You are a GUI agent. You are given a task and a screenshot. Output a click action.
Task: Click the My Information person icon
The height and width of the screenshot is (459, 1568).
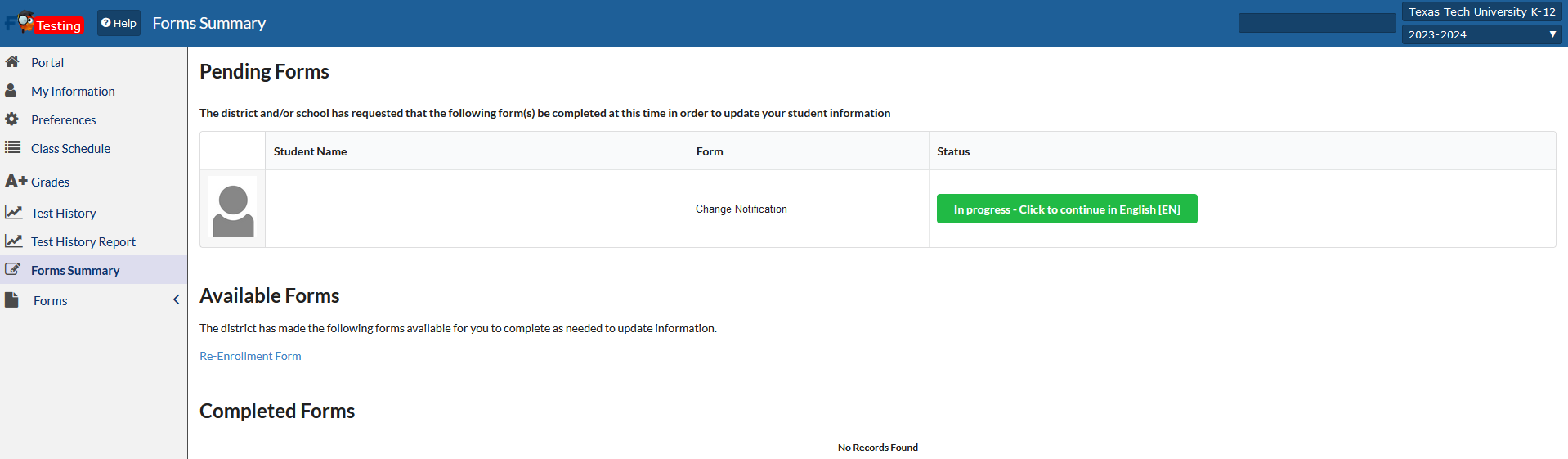tap(11, 91)
